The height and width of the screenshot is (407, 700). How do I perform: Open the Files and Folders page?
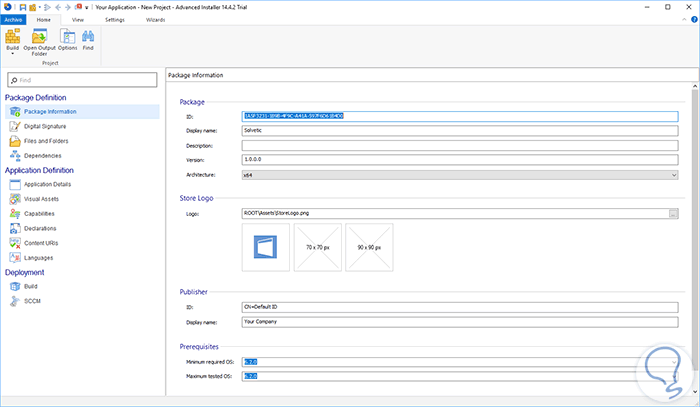pyautogui.click(x=43, y=141)
